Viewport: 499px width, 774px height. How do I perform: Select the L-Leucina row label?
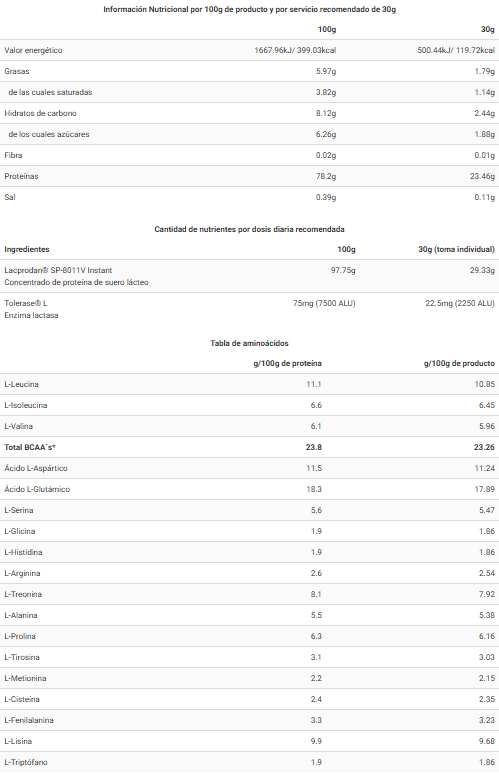[21, 384]
